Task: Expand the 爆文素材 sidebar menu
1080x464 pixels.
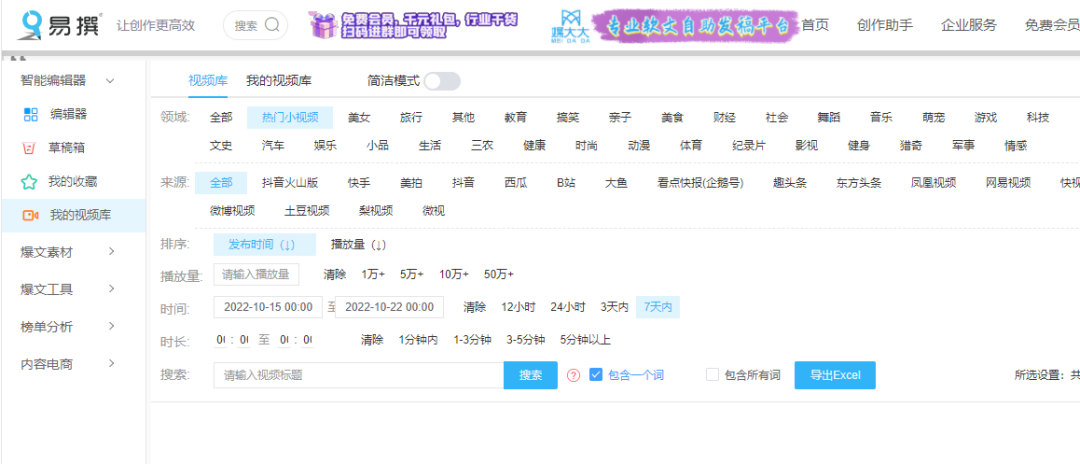Action: click(111, 252)
